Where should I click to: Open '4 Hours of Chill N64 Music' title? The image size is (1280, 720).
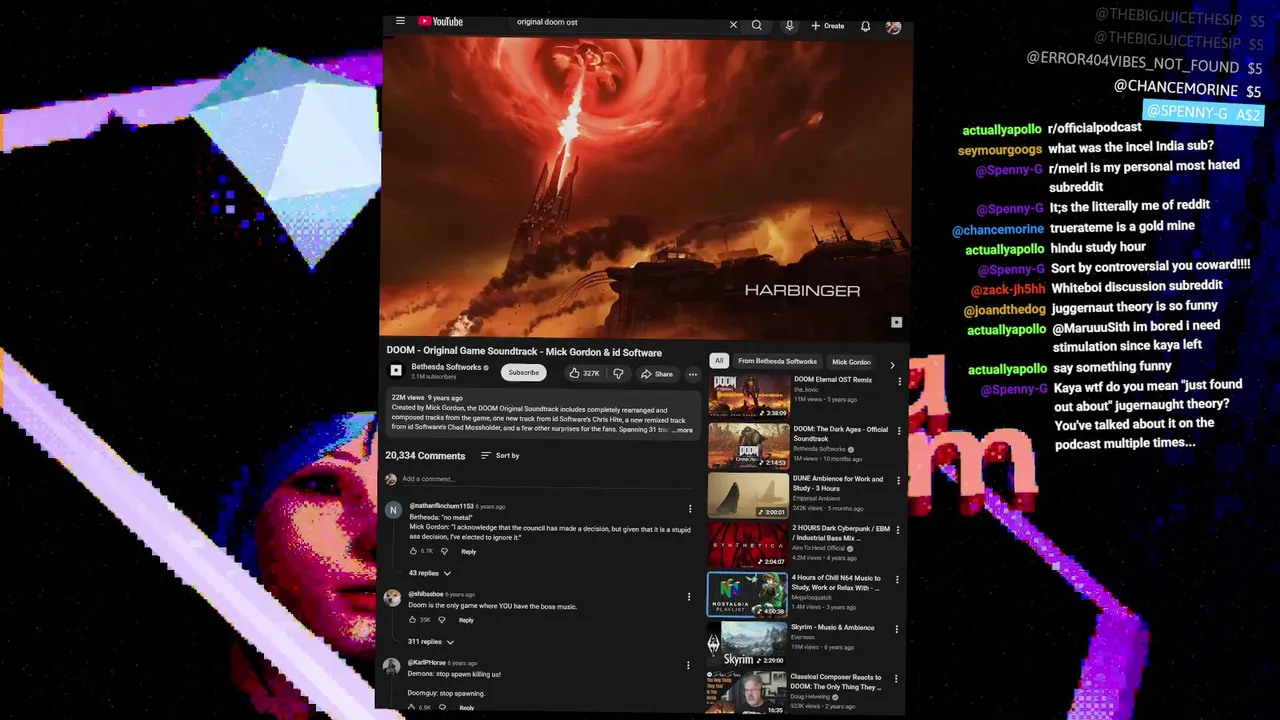836,583
